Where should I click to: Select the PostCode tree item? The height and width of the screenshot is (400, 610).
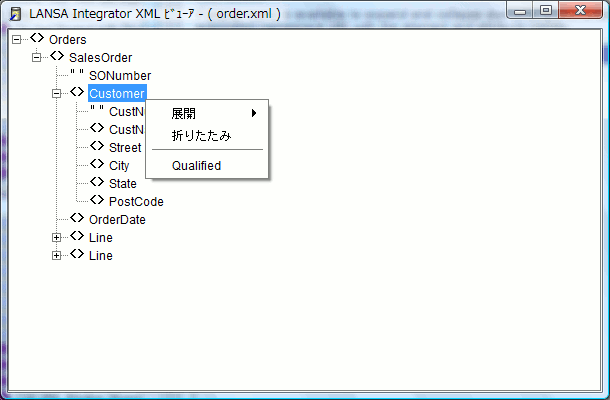point(136,202)
